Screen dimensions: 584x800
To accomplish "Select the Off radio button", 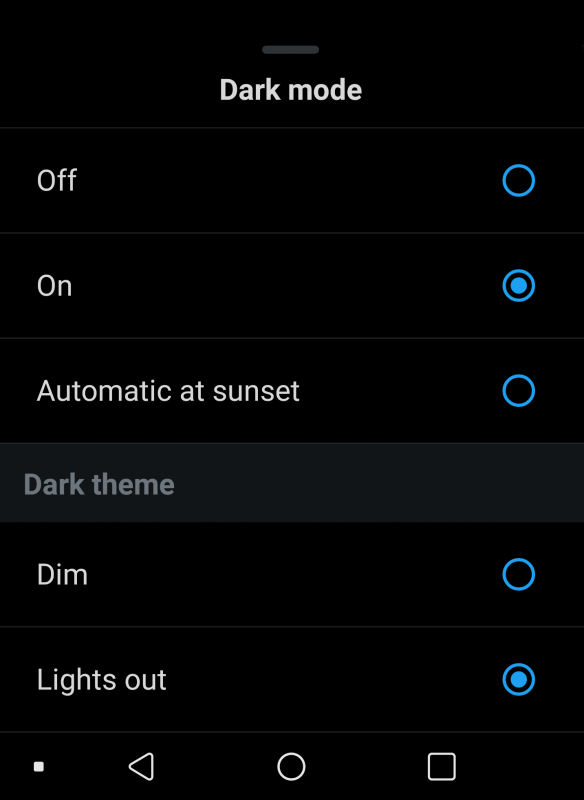I will [x=519, y=180].
